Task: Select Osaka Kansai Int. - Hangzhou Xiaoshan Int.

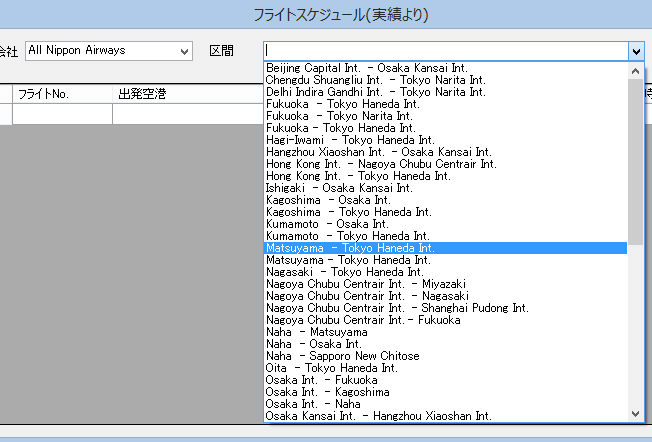Action: [x=378, y=416]
